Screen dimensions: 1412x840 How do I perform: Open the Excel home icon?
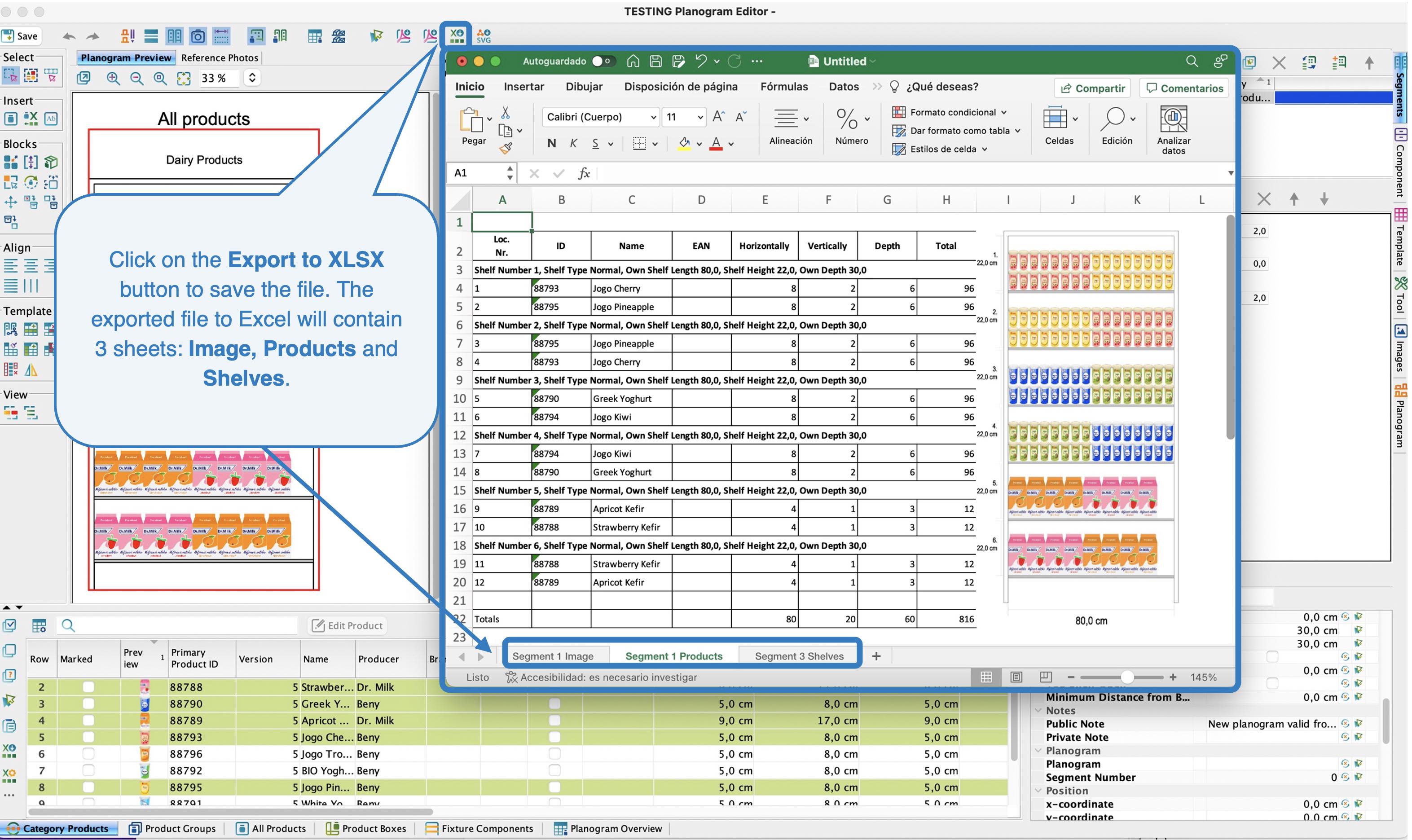tap(633, 61)
